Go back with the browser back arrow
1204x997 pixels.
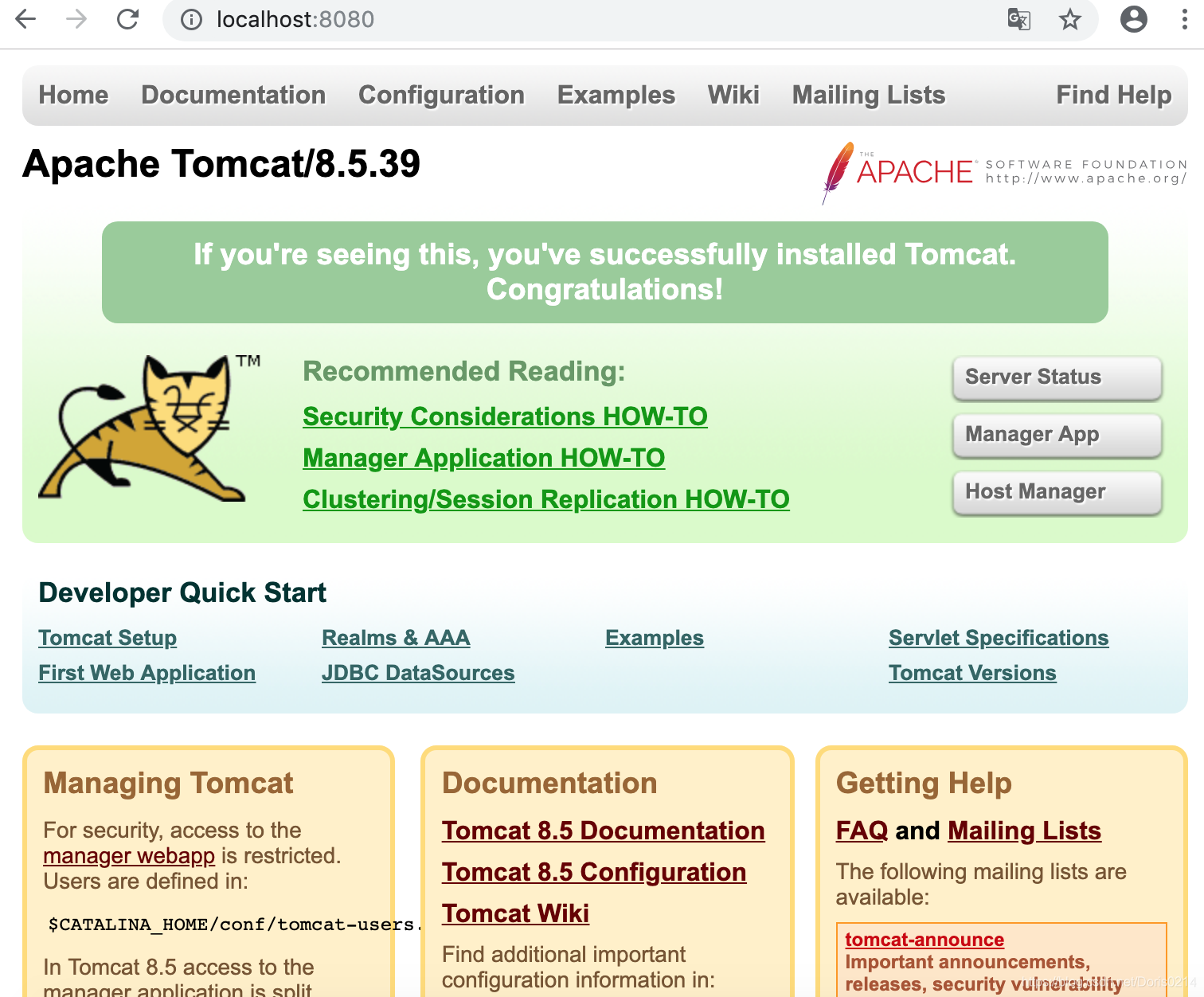pos(25,19)
